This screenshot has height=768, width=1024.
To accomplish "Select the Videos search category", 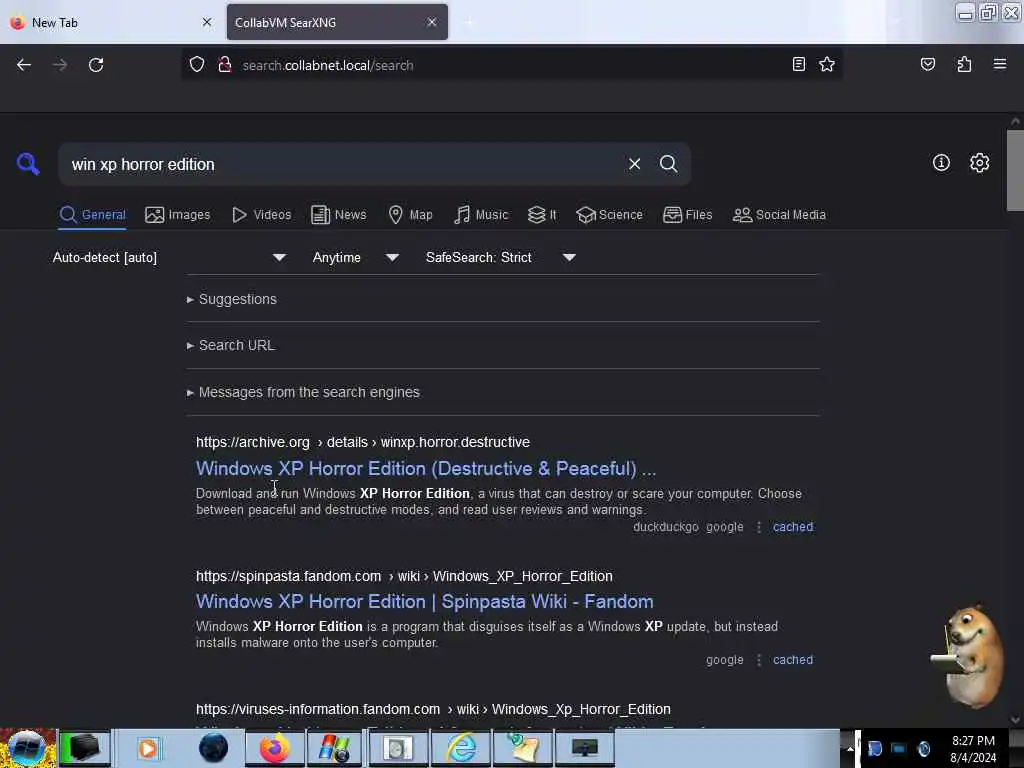I will tap(262, 215).
